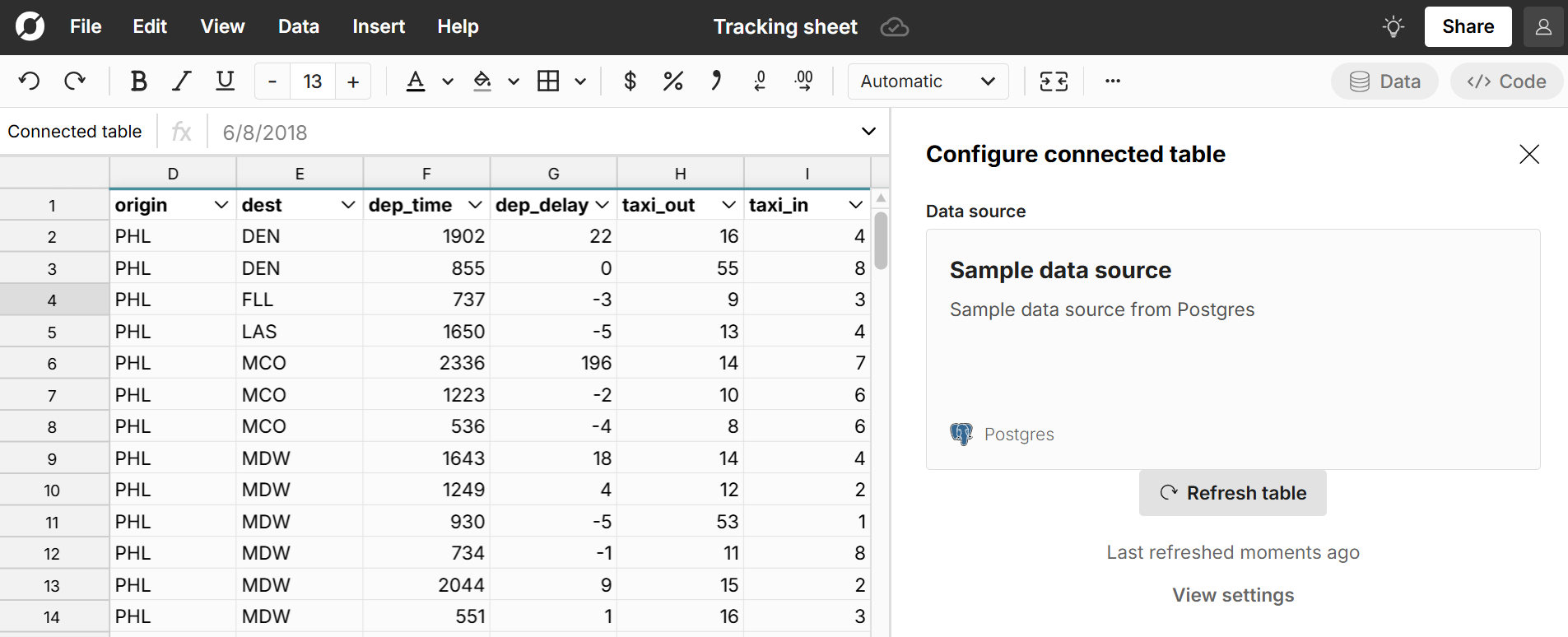1568x637 pixels.
Task: Click the Refresh table button
Action: pos(1232,493)
